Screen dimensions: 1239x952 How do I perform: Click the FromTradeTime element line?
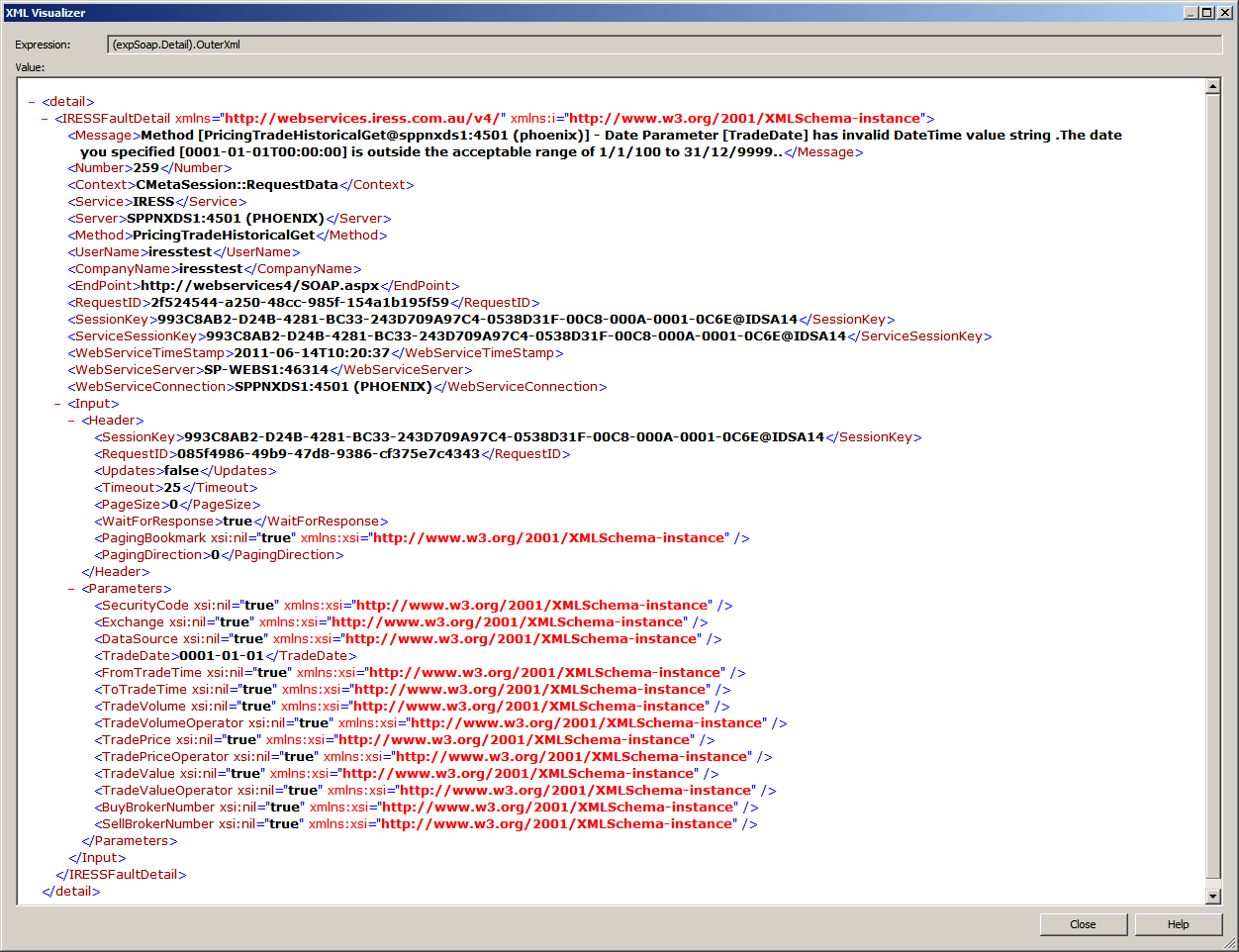point(421,673)
